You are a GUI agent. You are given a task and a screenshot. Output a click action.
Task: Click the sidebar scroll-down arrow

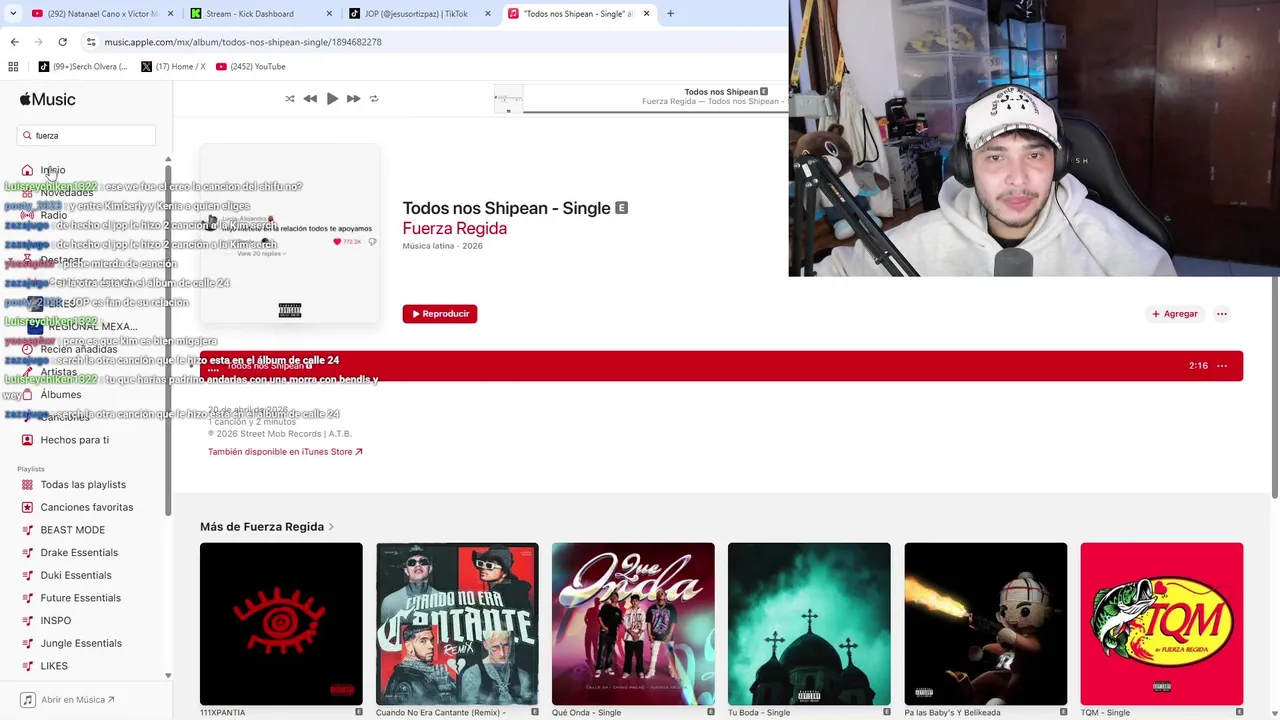[168, 676]
